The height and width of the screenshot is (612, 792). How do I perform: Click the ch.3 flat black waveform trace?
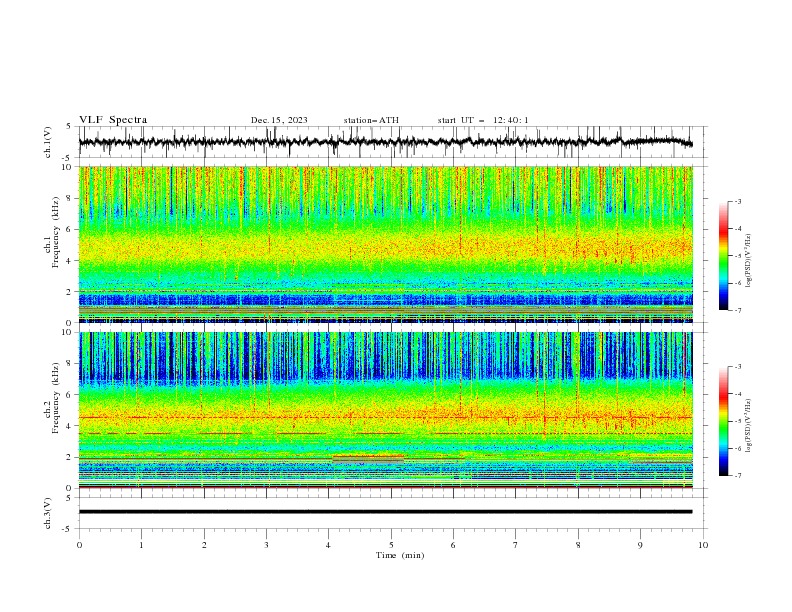(385, 512)
